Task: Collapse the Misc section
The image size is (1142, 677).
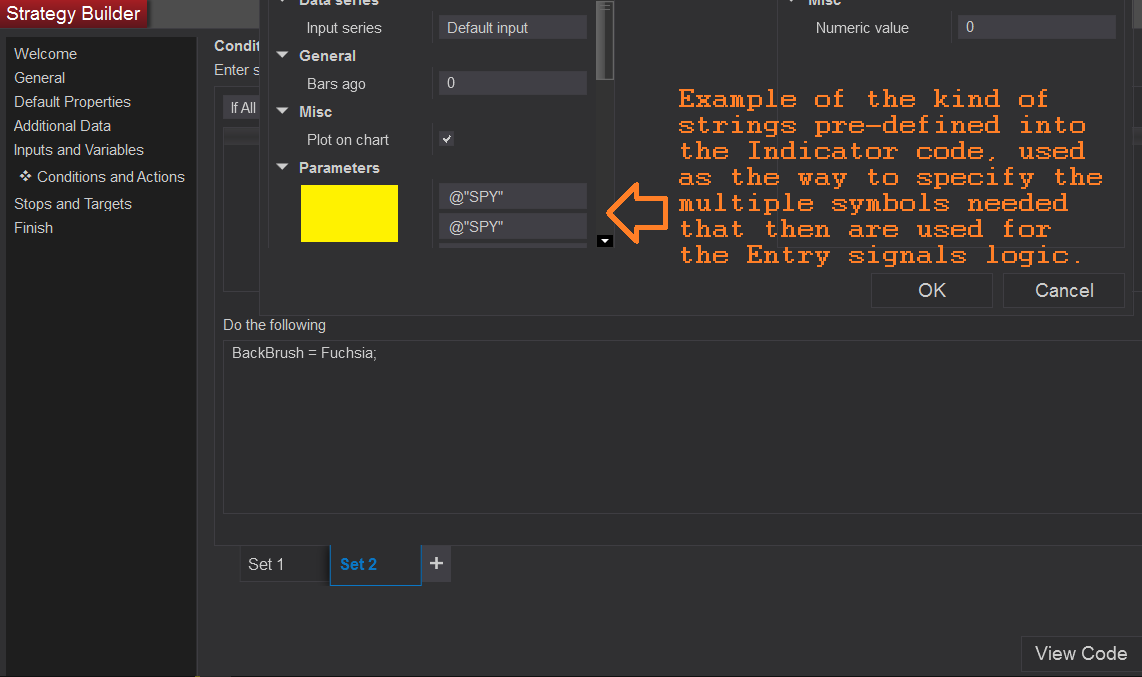Action: pos(281,111)
